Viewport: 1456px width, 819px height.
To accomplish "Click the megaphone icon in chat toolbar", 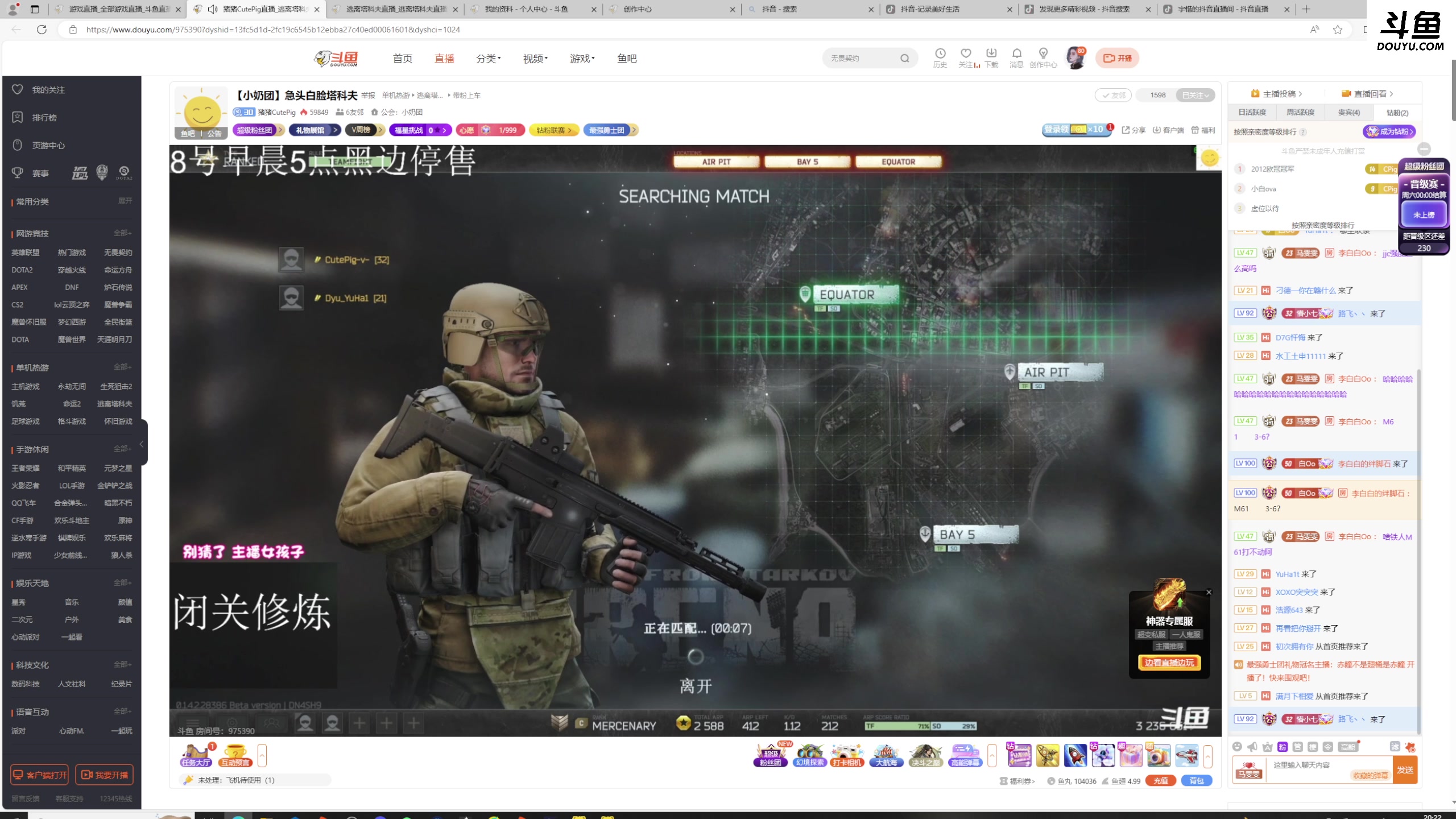I will (x=1252, y=747).
